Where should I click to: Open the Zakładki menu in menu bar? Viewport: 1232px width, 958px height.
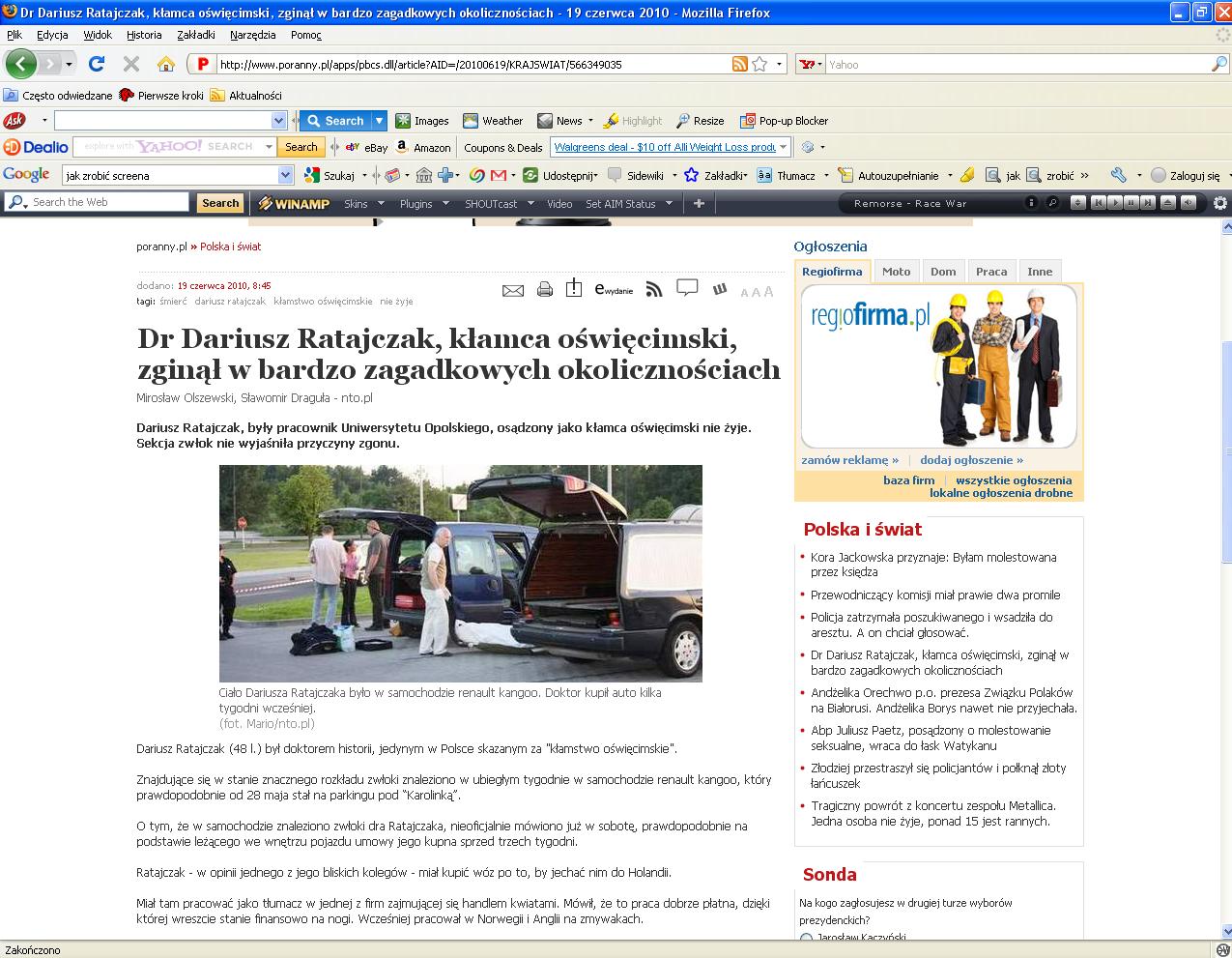(196, 35)
